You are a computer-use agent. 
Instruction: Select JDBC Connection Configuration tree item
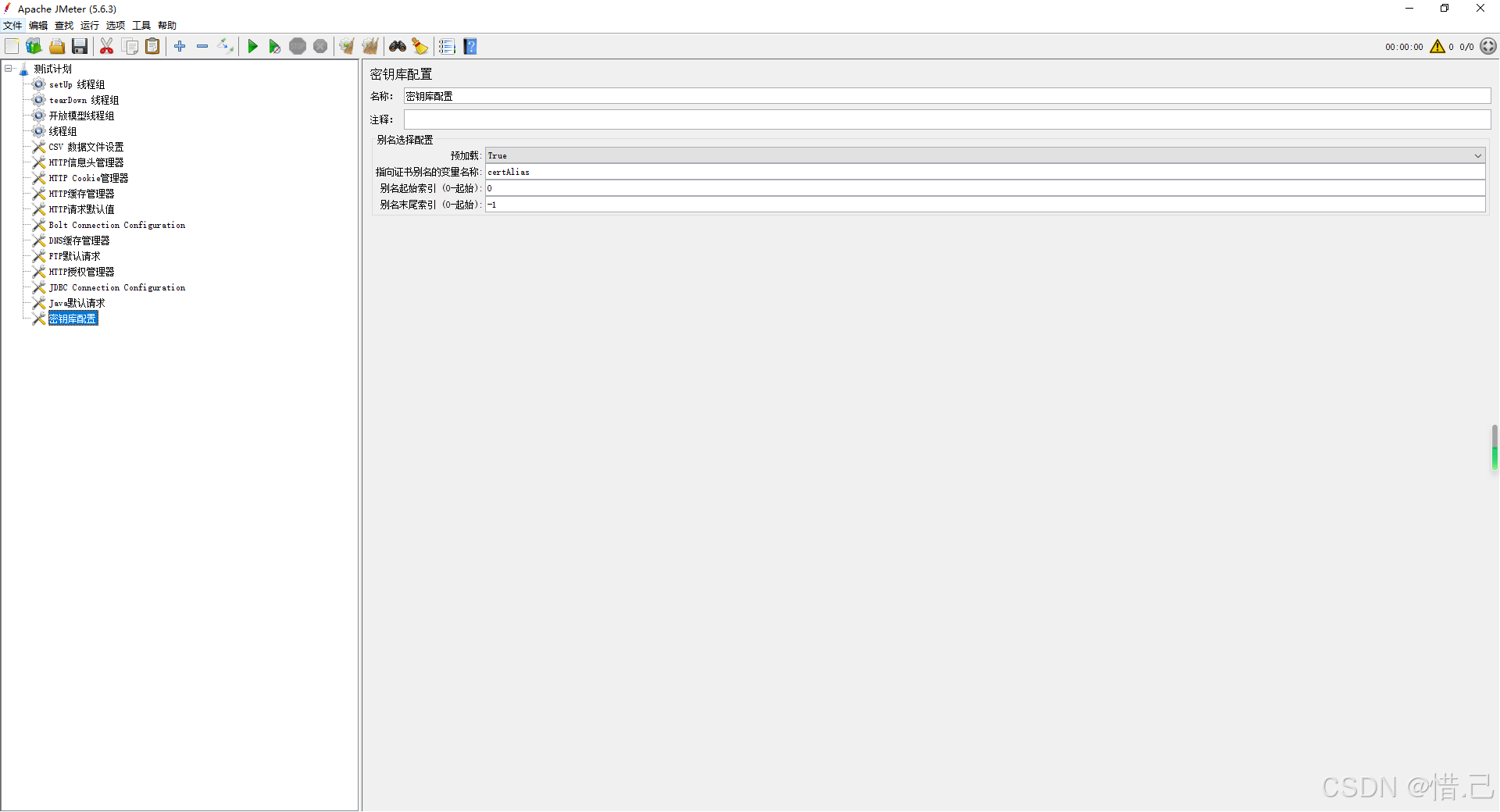117,287
